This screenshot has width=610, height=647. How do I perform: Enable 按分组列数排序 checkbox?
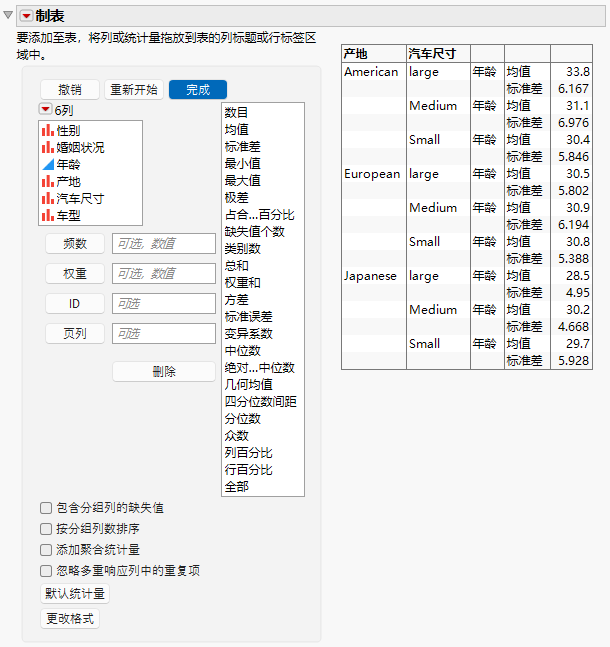[46, 529]
